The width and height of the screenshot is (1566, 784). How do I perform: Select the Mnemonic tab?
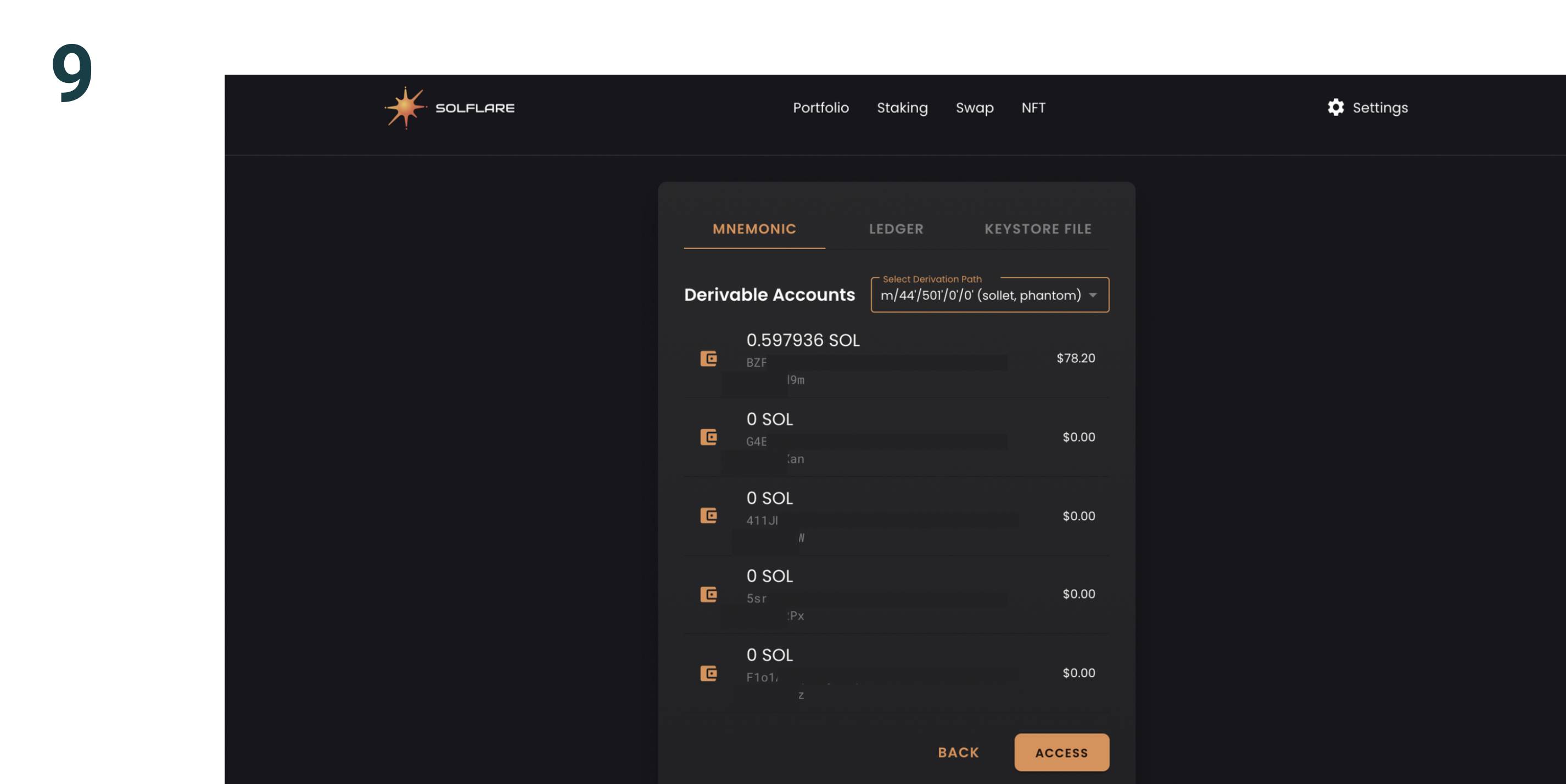(754, 229)
